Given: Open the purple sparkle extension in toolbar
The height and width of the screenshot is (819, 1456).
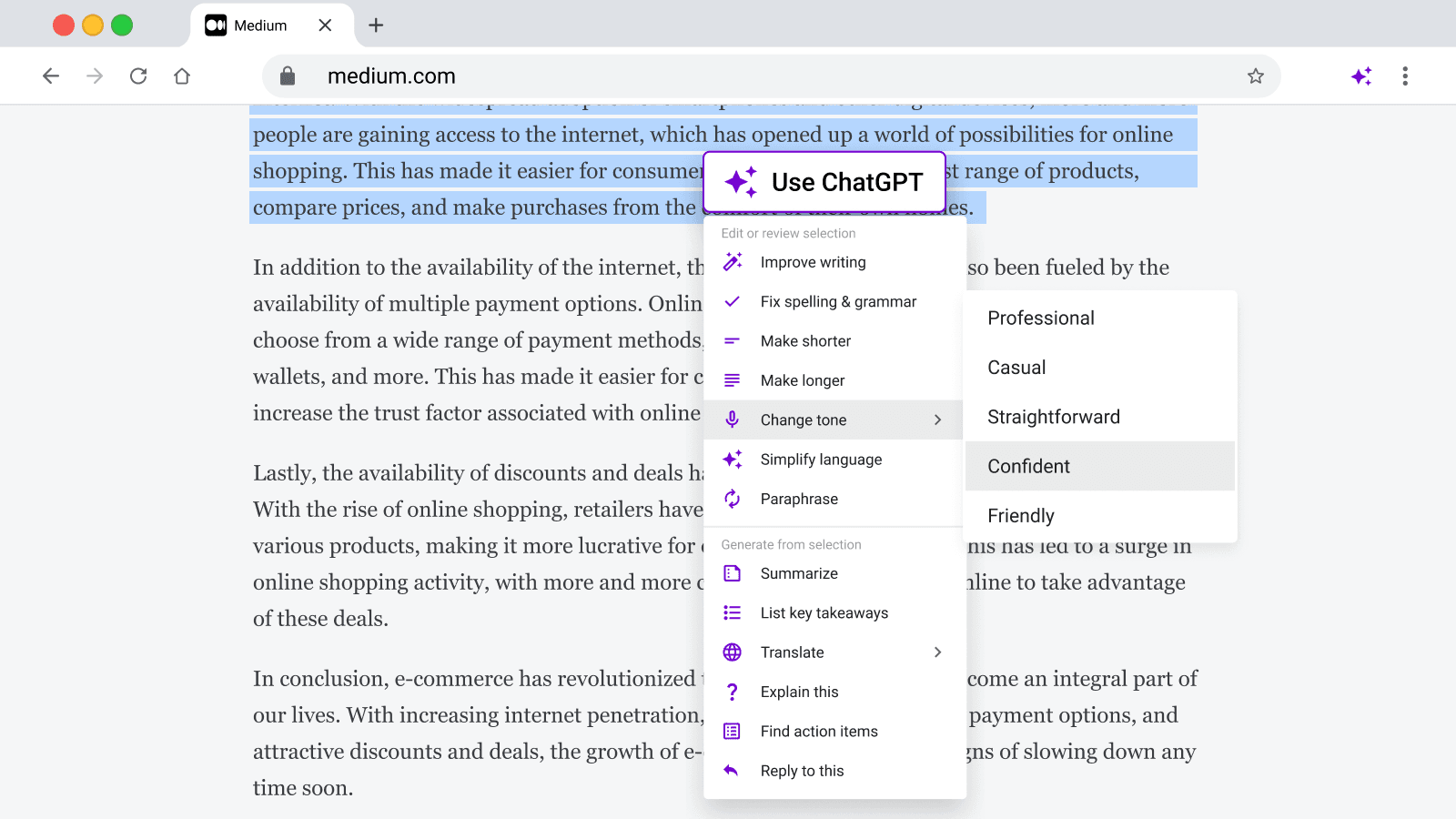Looking at the screenshot, I should coord(1361,76).
